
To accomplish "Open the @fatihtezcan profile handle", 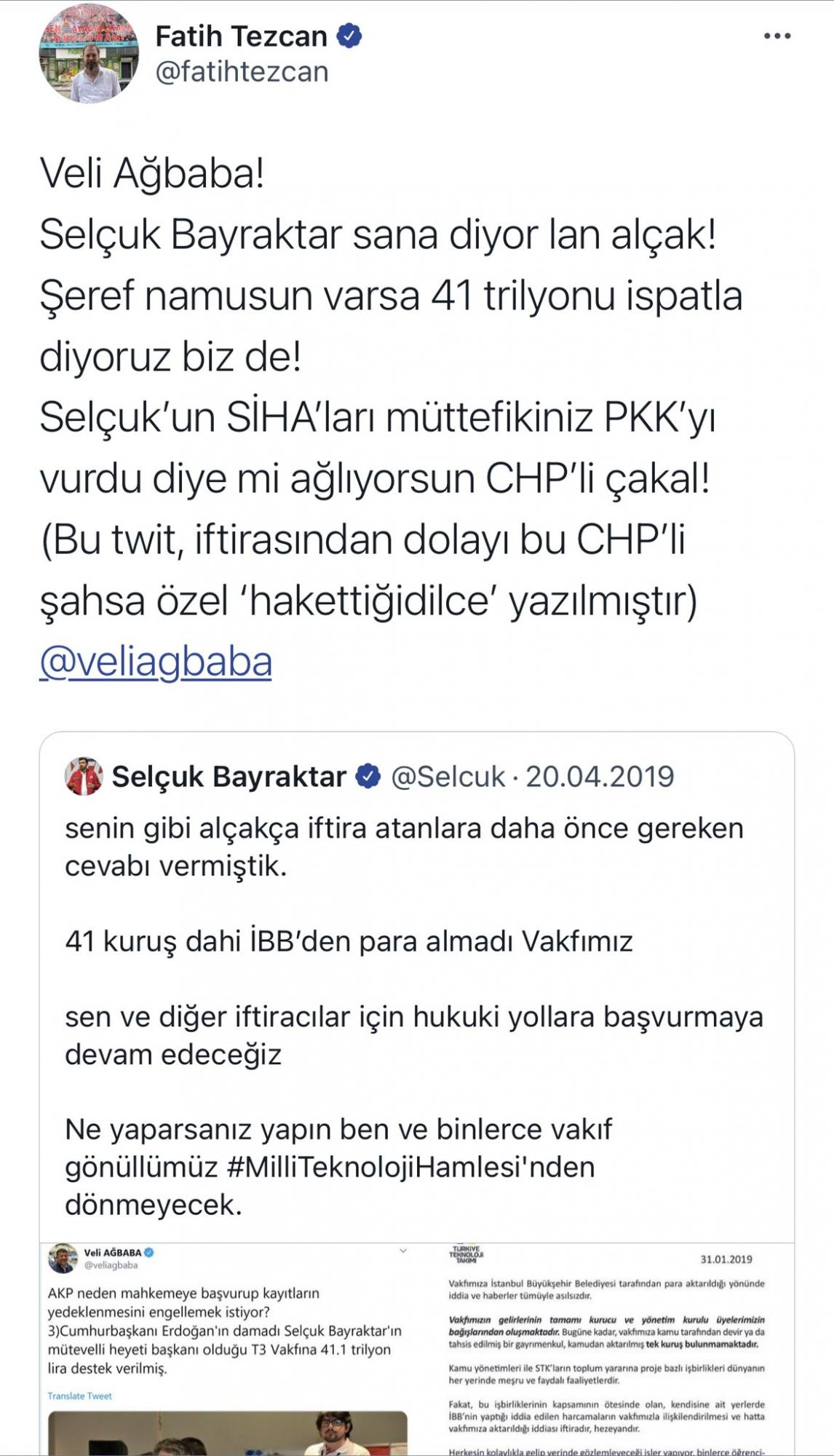I will point(243,73).
